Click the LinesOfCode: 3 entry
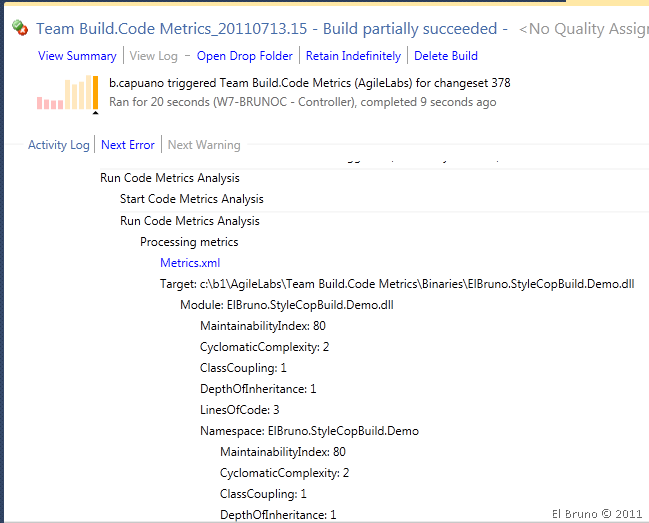The width and height of the screenshot is (649, 523). [240, 410]
